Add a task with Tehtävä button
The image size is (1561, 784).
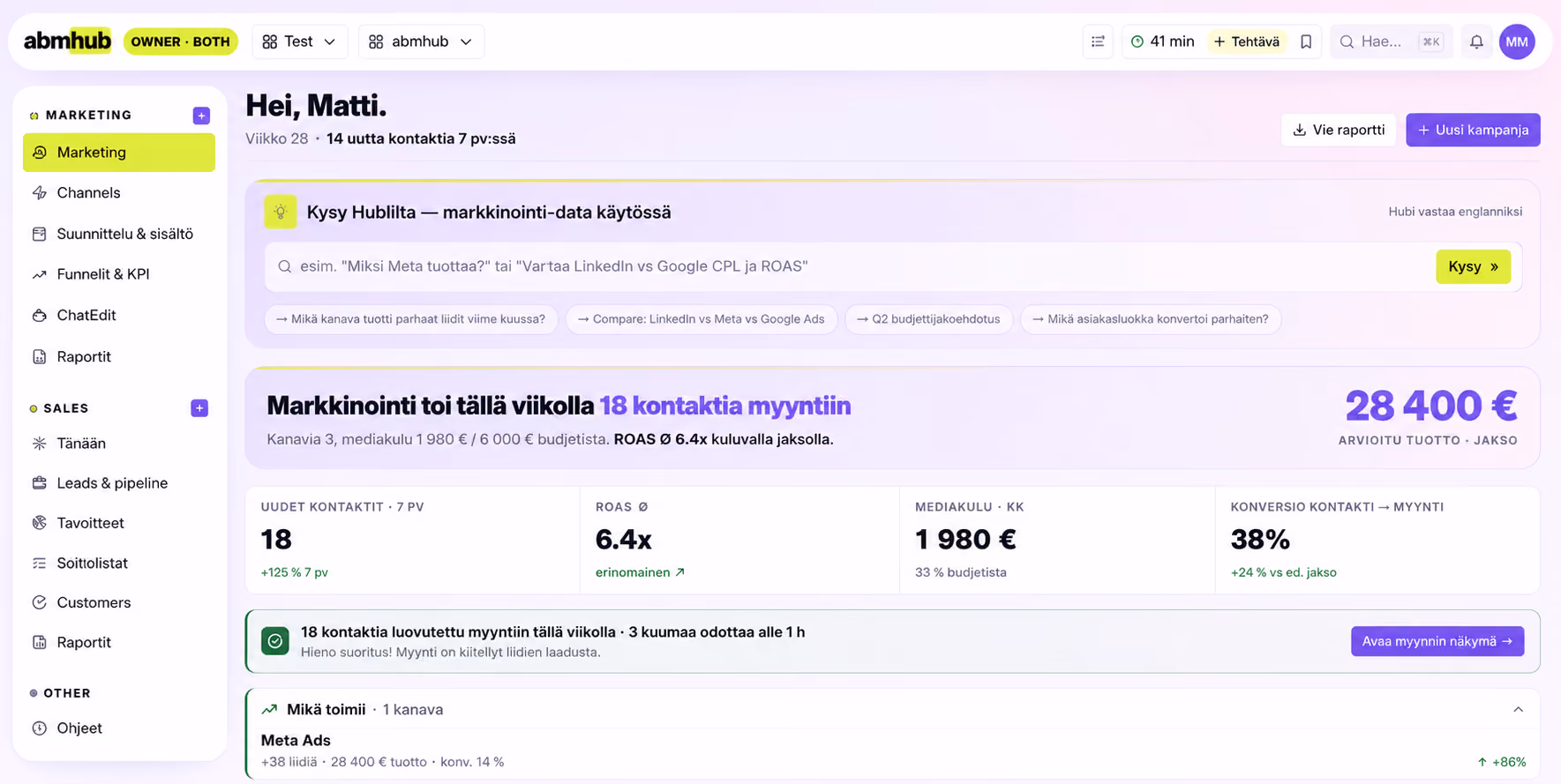coord(1247,41)
